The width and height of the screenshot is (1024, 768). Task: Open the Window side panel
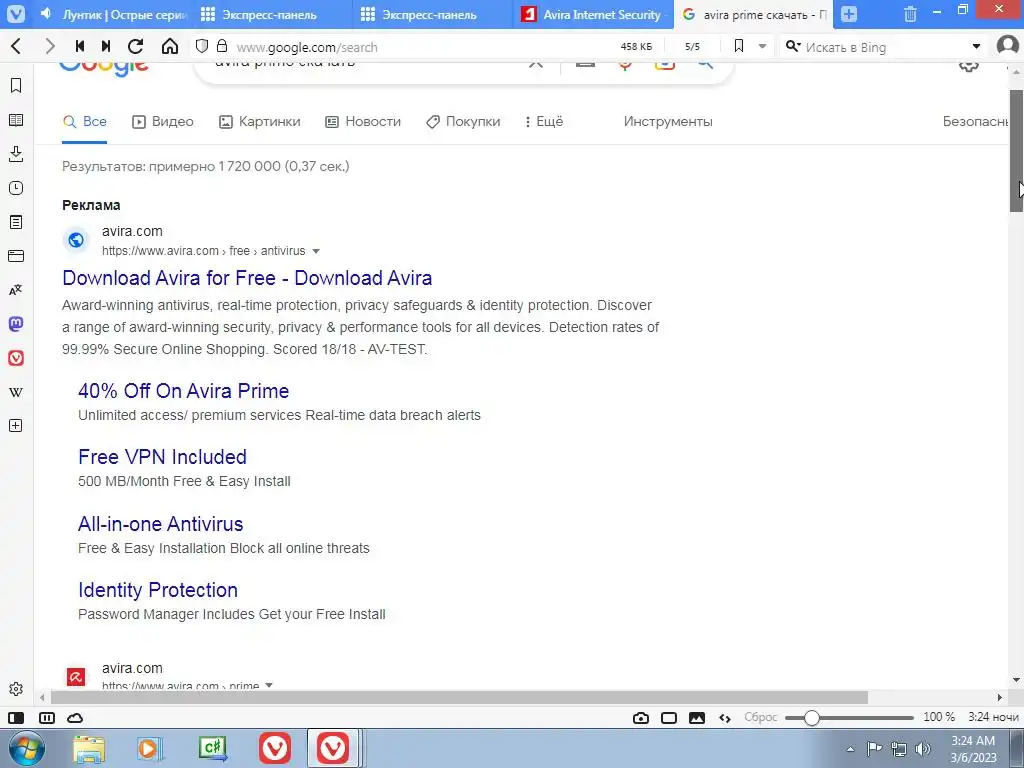pos(16,256)
